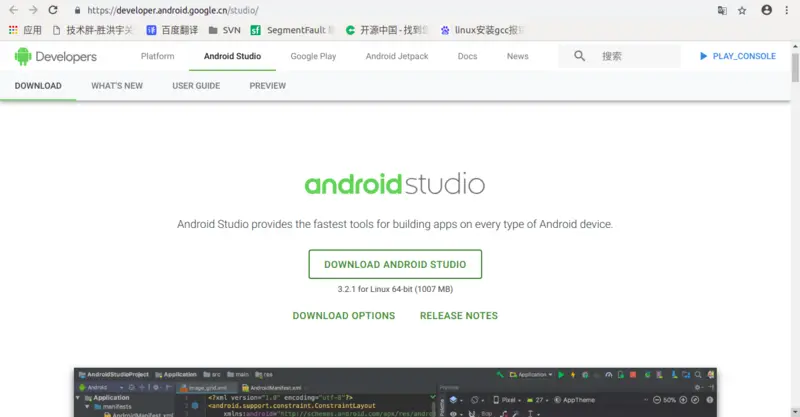800x417 pixels.
Task: Click the Android Developers logo
Action: [56, 57]
